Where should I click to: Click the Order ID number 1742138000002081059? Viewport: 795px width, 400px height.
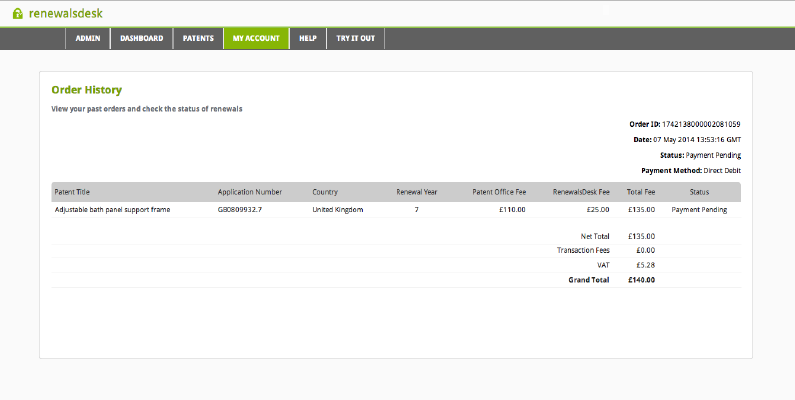pos(701,124)
